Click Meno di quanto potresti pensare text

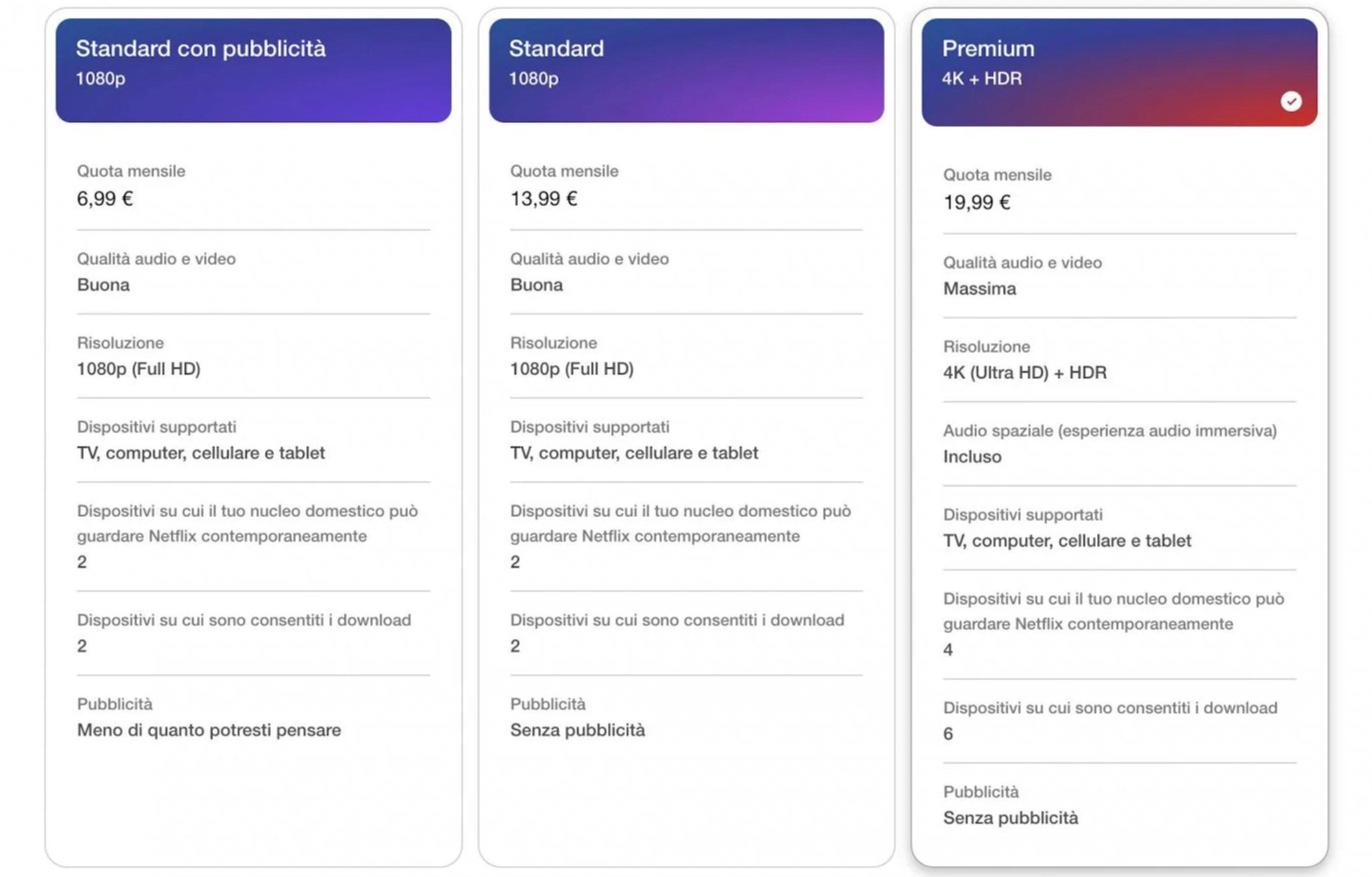209,730
